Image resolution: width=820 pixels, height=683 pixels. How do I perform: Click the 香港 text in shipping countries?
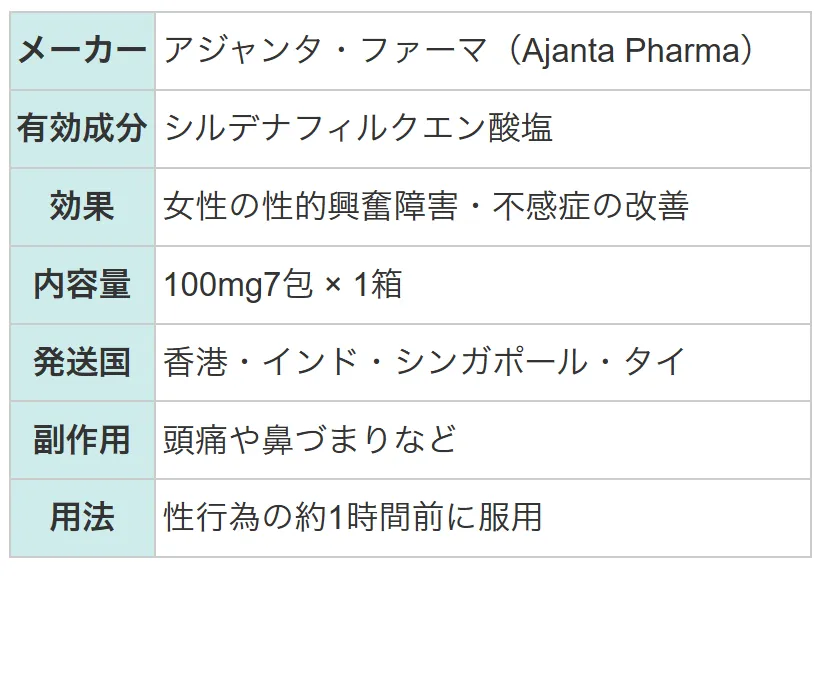(196, 362)
